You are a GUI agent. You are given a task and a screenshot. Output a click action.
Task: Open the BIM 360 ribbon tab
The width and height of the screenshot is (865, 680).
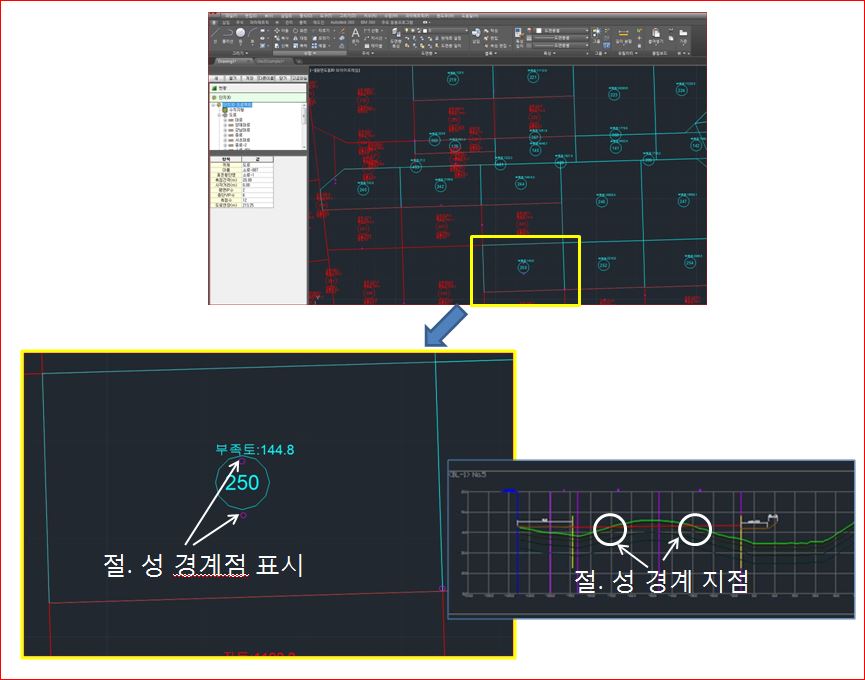tap(368, 23)
